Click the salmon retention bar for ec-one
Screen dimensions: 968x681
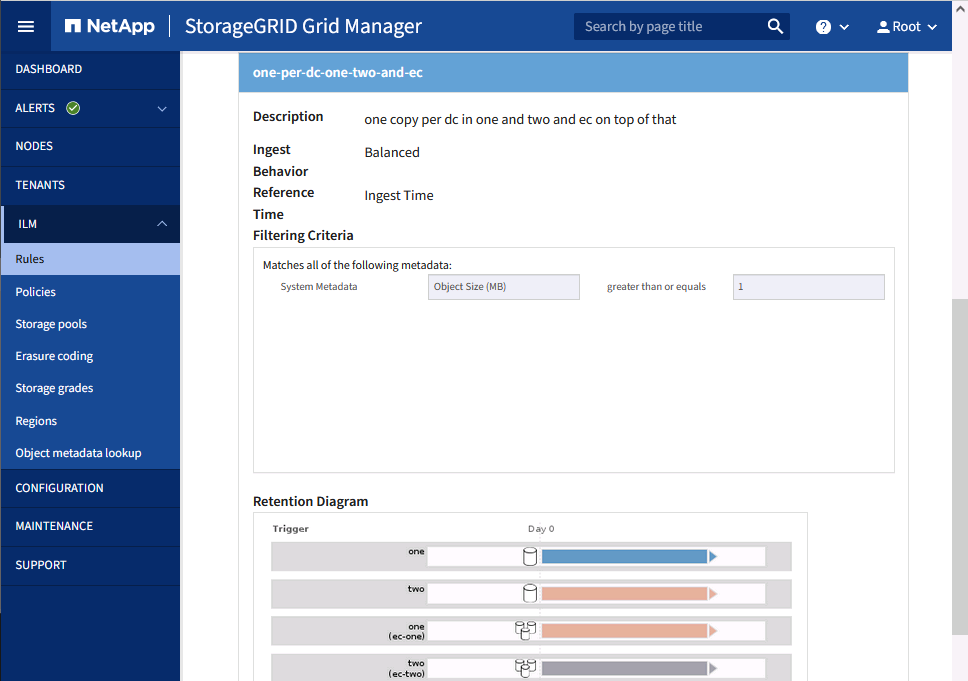coord(624,630)
